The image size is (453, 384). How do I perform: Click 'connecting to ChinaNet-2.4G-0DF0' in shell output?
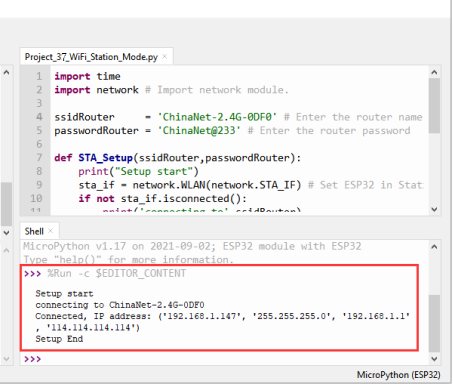coord(120,305)
